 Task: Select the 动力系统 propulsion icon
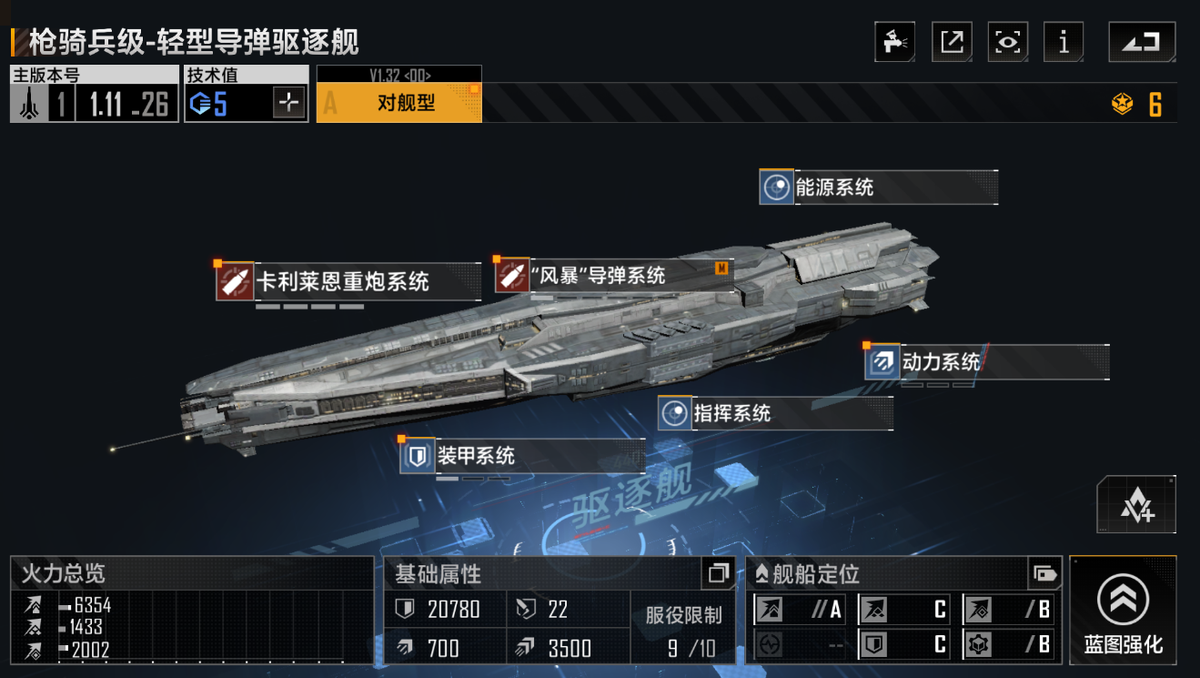882,362
